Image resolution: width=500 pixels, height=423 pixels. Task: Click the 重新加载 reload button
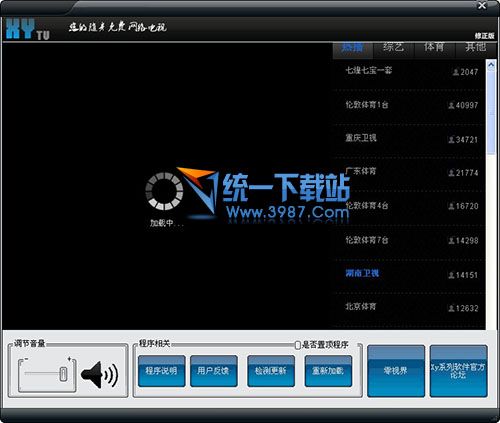(328, 371)
